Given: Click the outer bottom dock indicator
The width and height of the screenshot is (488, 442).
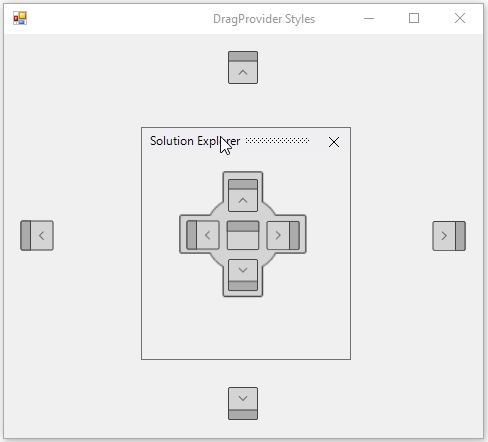Looking at the screenshot, I should (243, 403).
